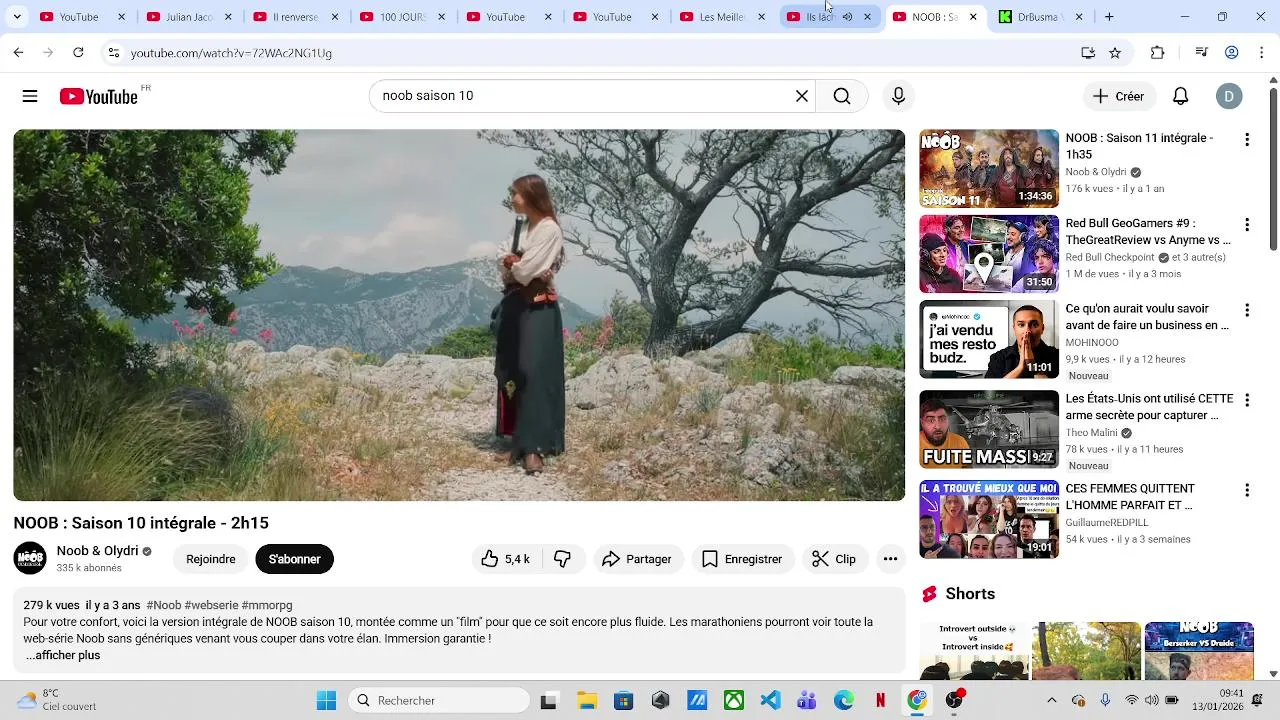The height and width of the screenshot is (720, 1280).
Task: Switch to the DrBusma tab
Action: 1040,17
